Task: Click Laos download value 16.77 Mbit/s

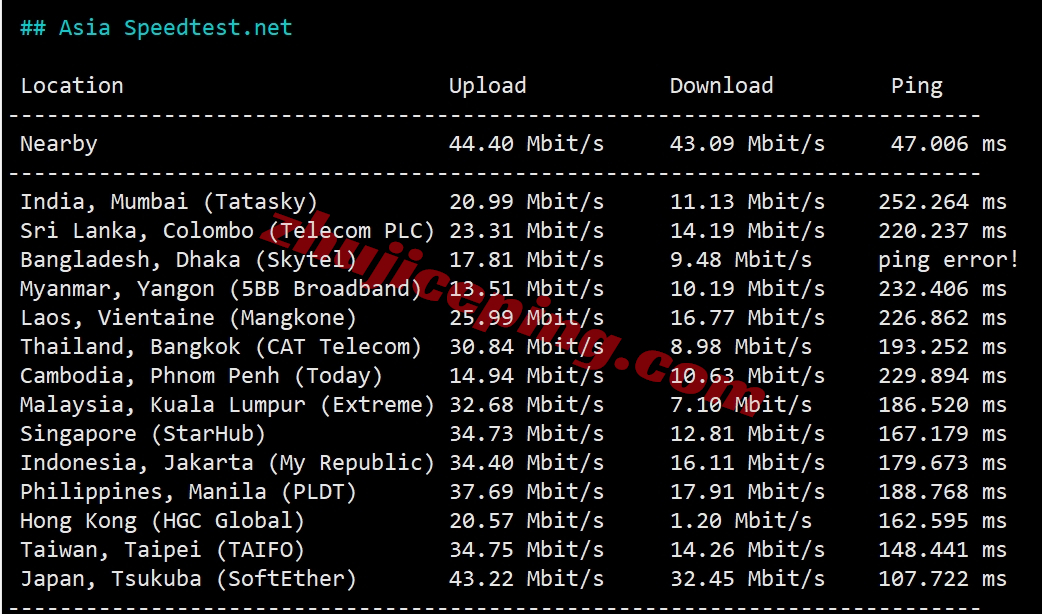Action: click(747, 318)
